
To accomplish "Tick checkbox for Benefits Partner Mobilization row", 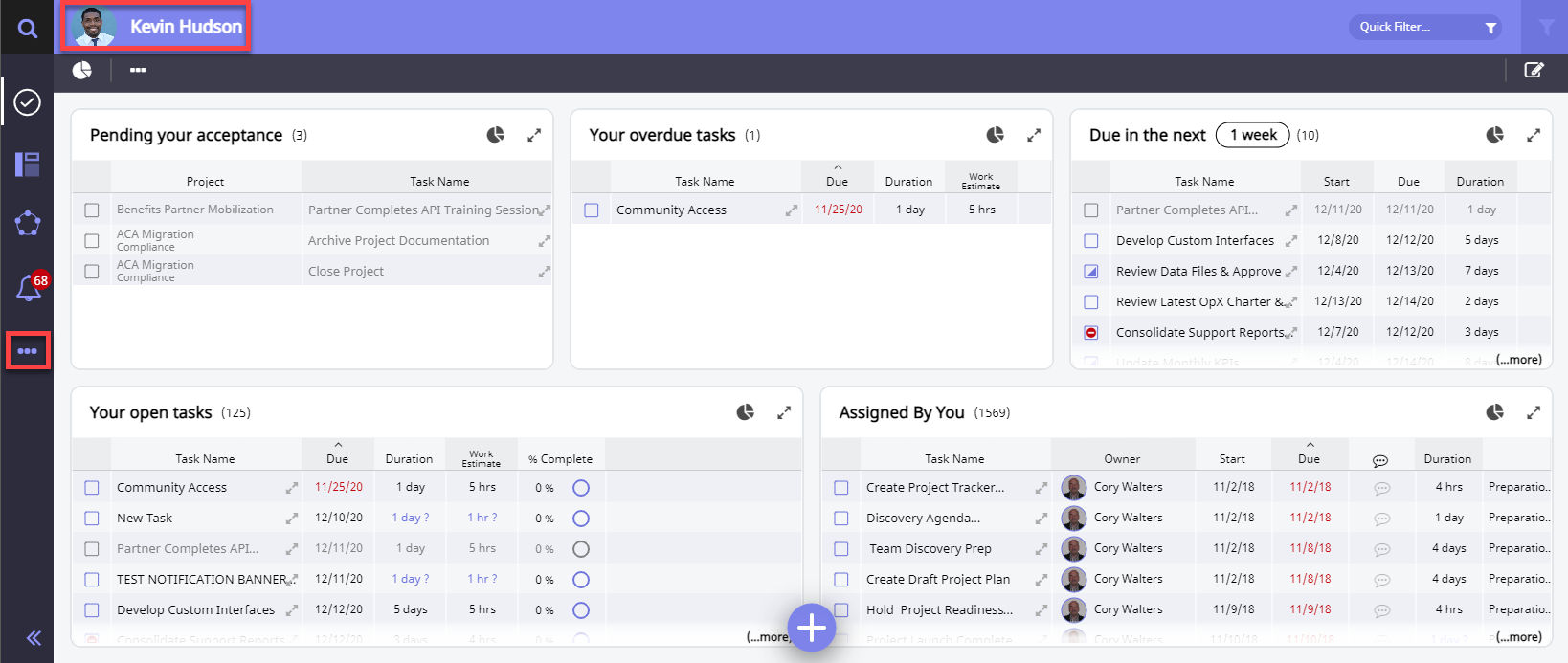I will (92, 210).
